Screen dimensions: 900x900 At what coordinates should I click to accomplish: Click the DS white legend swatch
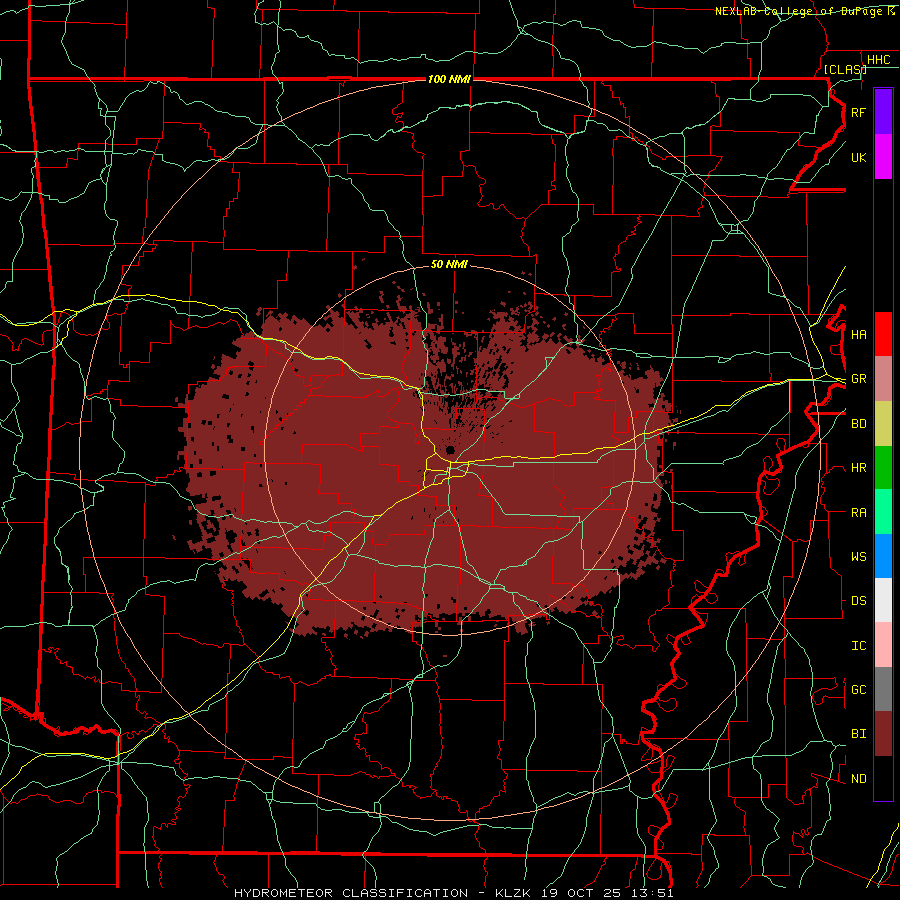[x=883, y=600]
